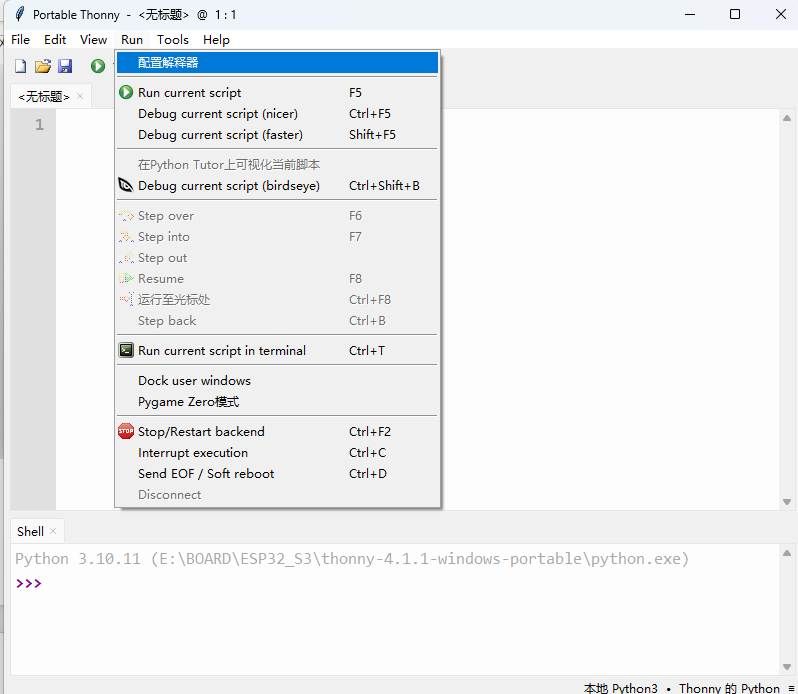Screen dimensions: 798x694
Task: Click editor scrollbar up arrow
Action: 787,118
